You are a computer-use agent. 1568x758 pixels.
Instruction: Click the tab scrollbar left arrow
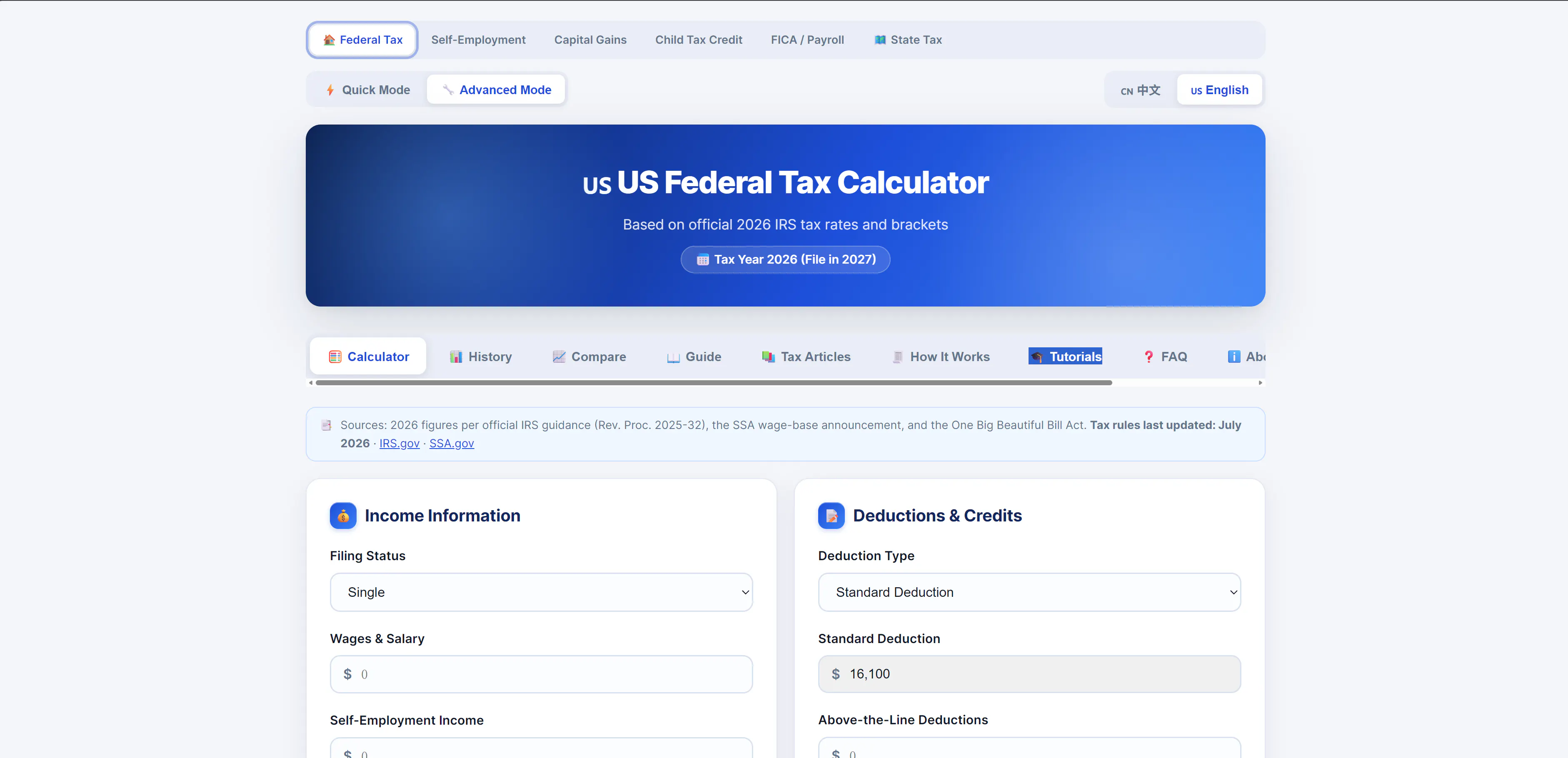coord(310,383)
